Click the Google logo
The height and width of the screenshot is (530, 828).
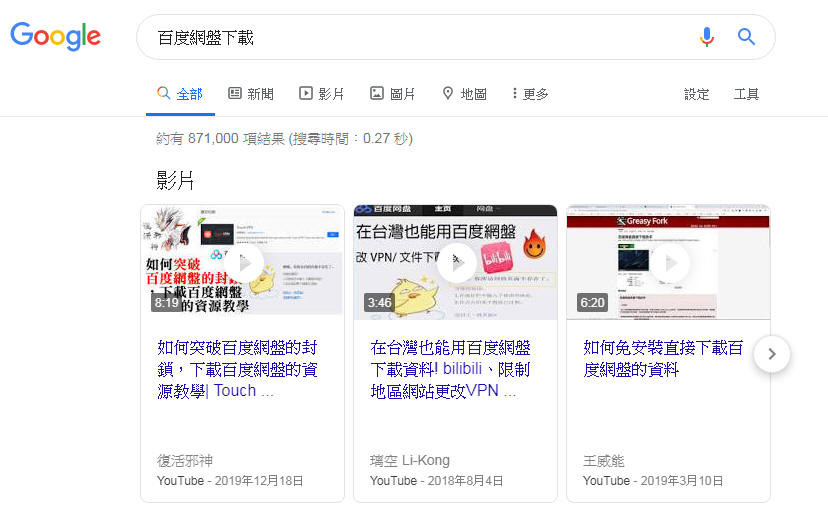55,36
